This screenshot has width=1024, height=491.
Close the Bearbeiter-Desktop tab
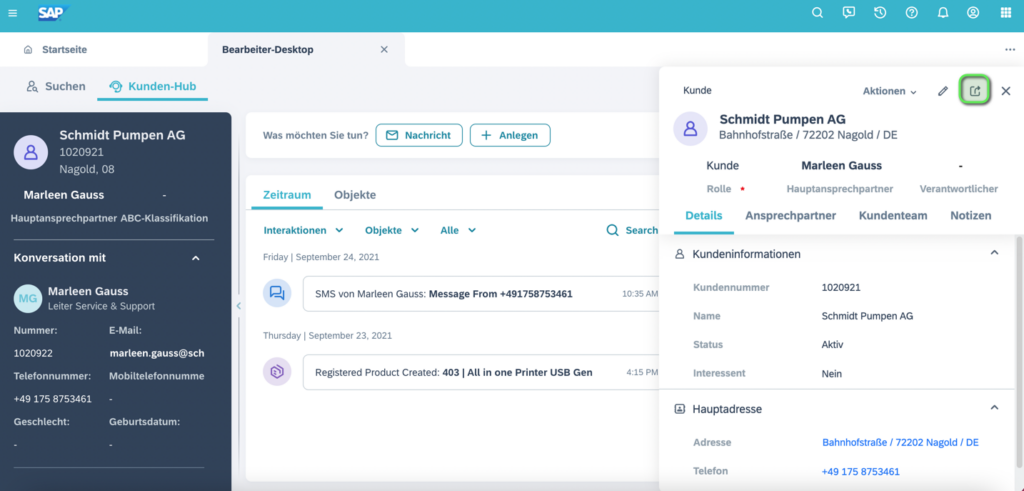pos(384,50)
